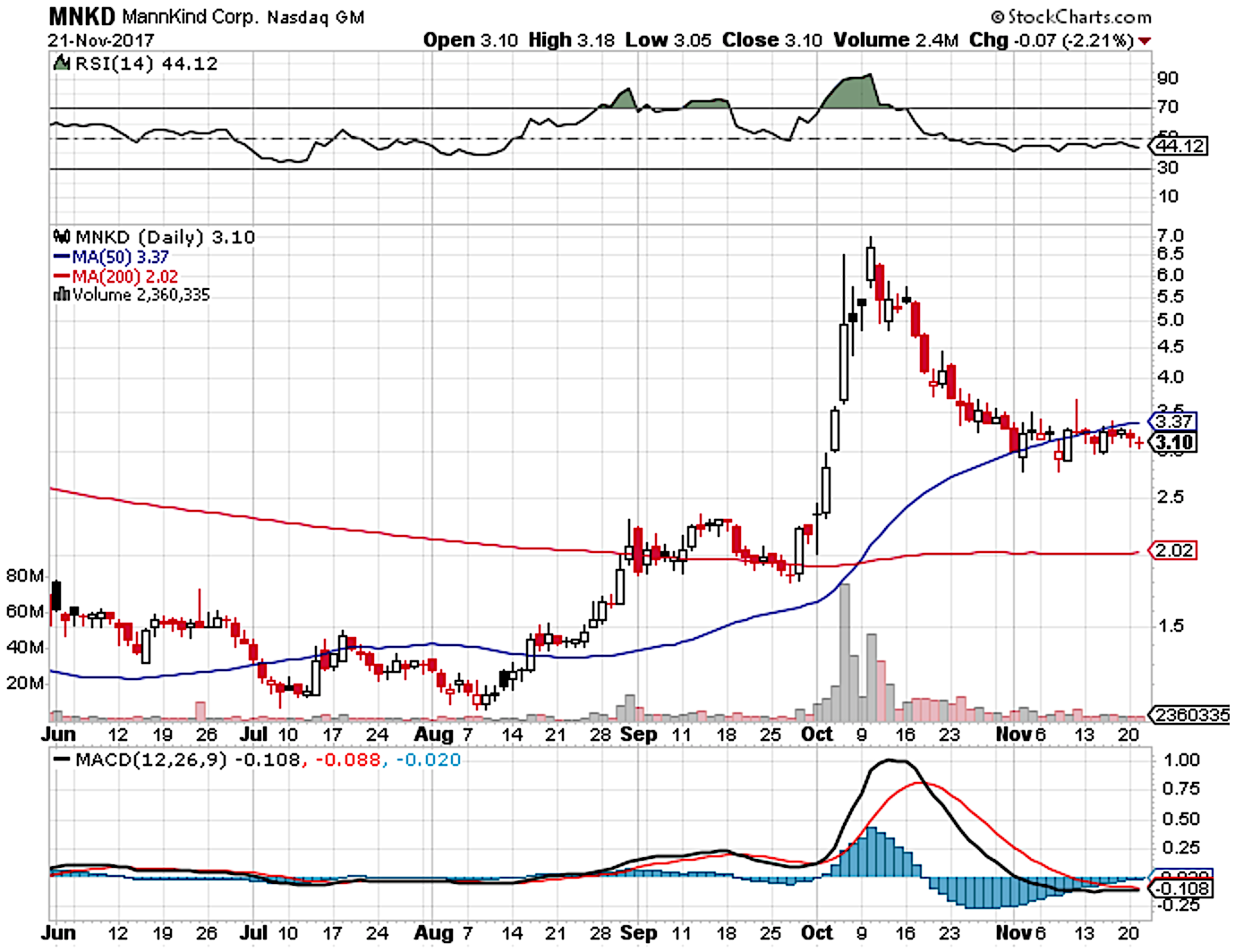The image size is (1235, 952).
Task: Click the MNKD (Daily) 3.10 legend text
Action: pos(165,237)
